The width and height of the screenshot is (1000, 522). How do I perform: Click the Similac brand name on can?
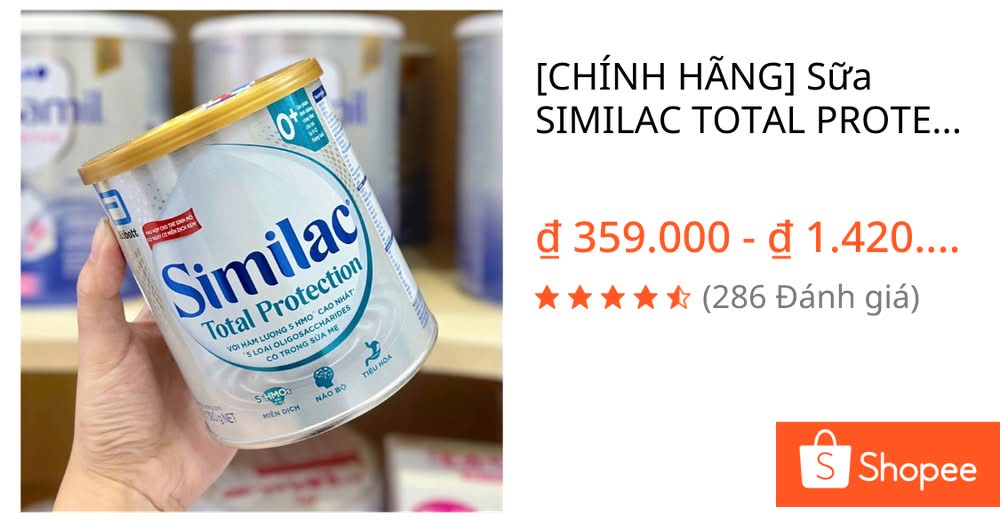pyautogui.click(x=260, y=260)
